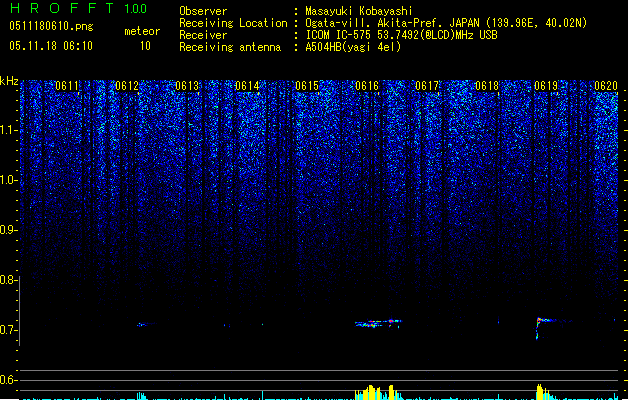Click the 0615 time marker
The height and width of the screenshot is (400, 629).
[x=307, y=86]
